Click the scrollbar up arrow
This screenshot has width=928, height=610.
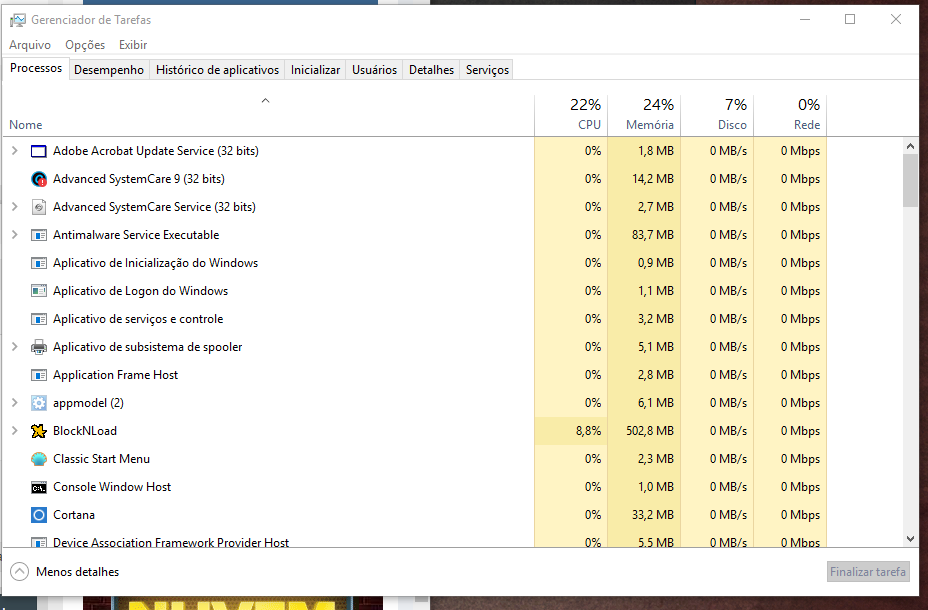coord(910,146)
